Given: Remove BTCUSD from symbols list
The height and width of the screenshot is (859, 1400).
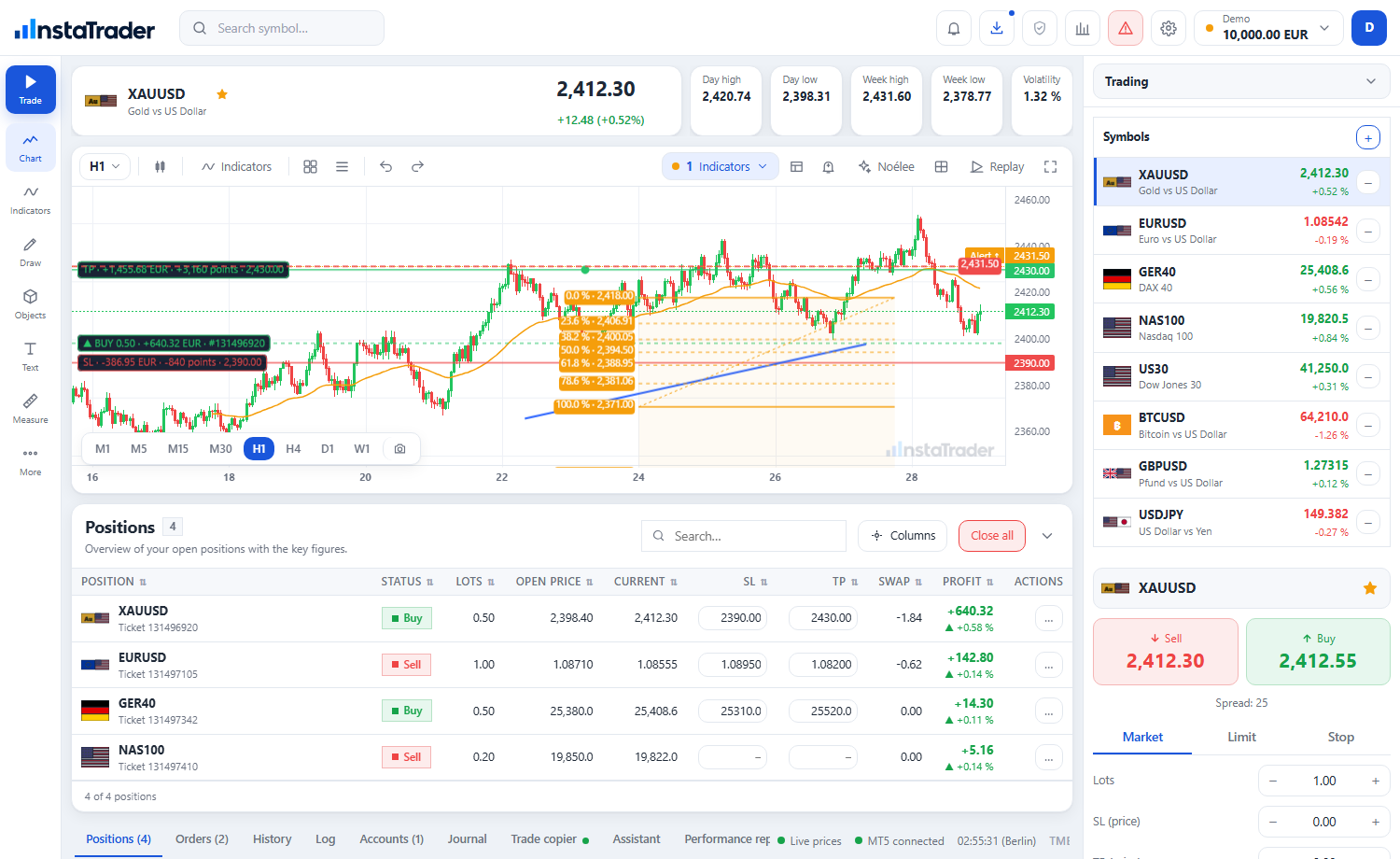Looking at the screenshot, I should pyautogui.click(x=1368, y=425).
